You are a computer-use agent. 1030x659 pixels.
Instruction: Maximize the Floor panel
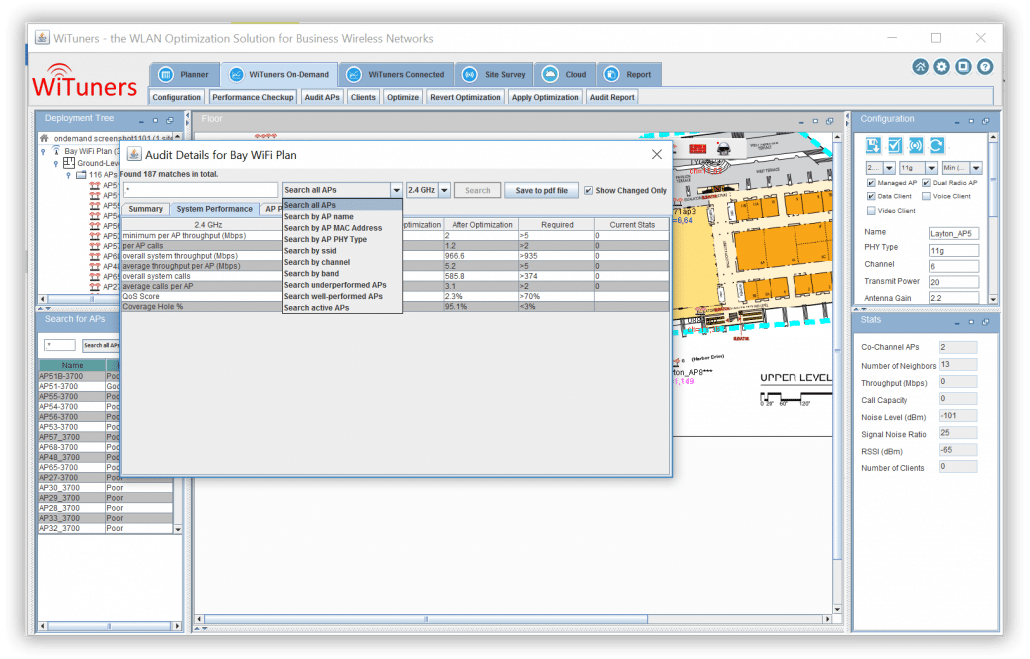point(815,121)
